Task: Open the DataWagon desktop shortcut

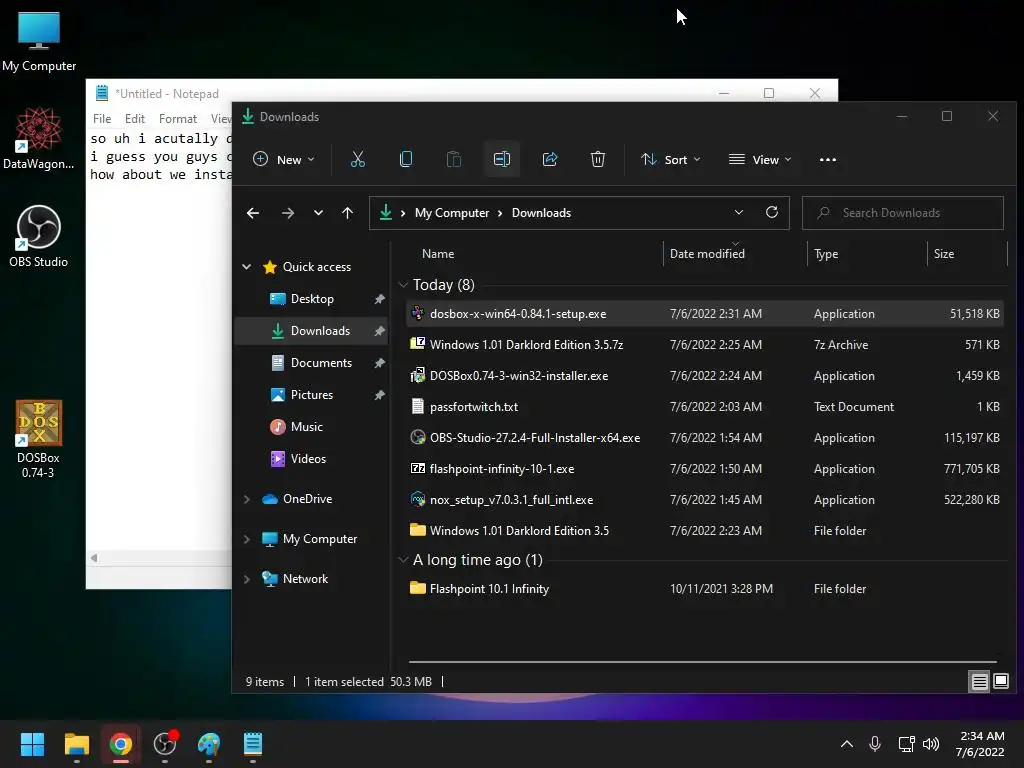Action: tap(39, 138)
